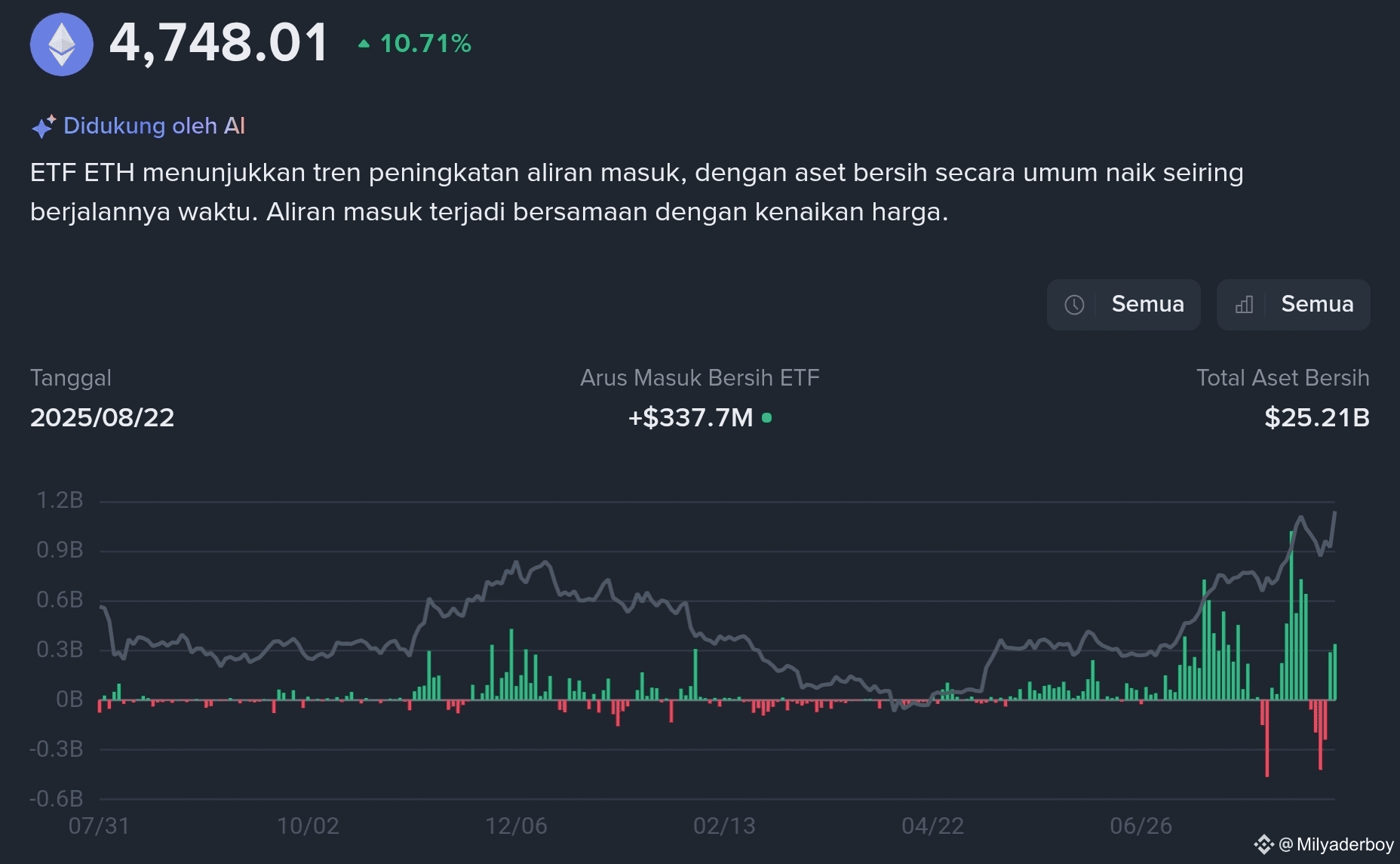This screenshot has width=1400, height=864.
Task: Click the Ethereum logo icon
Action: pos(62,44)
